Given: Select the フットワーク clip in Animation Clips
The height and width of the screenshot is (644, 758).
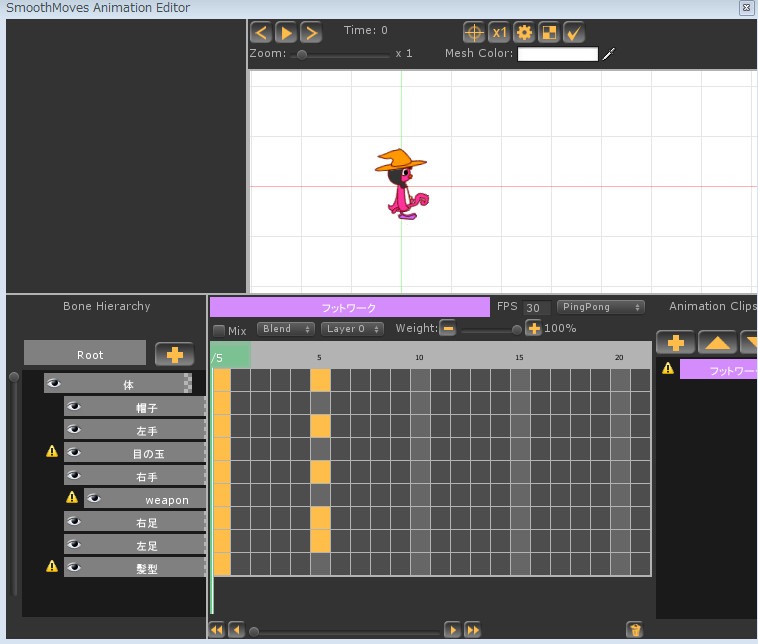Looking at the screenshot, I should (x=718, y=369).
